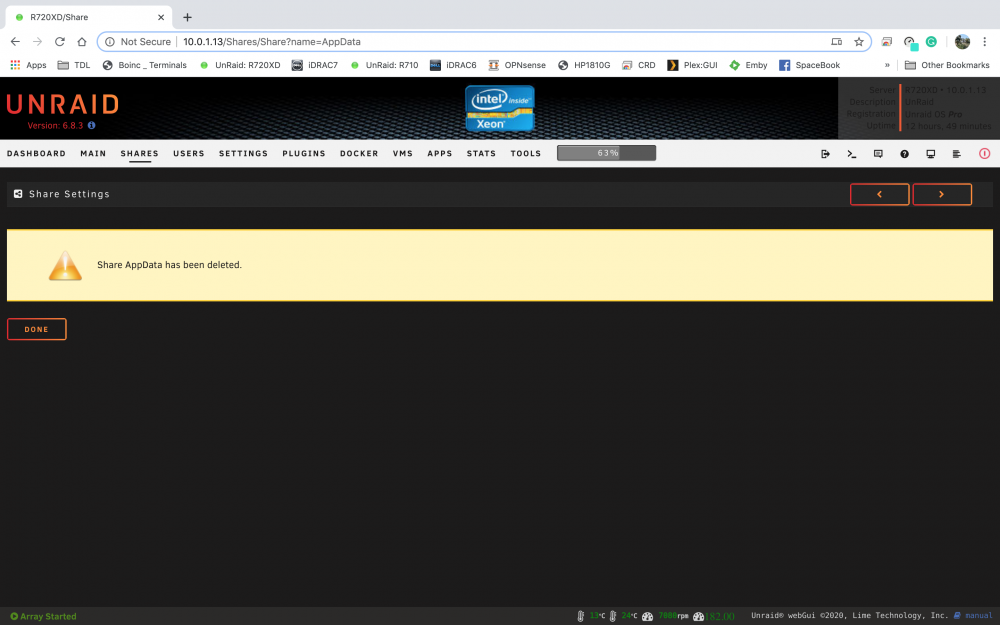1000x625 pixels.
Task: Click the Grammarly extension icon
Action: pos(931,41)
